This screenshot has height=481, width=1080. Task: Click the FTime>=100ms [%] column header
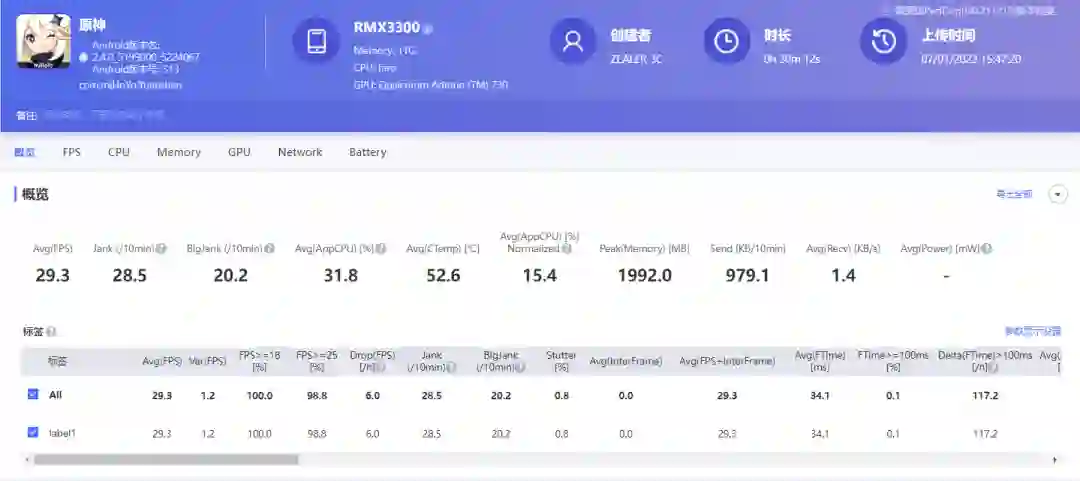click(893, 361)
